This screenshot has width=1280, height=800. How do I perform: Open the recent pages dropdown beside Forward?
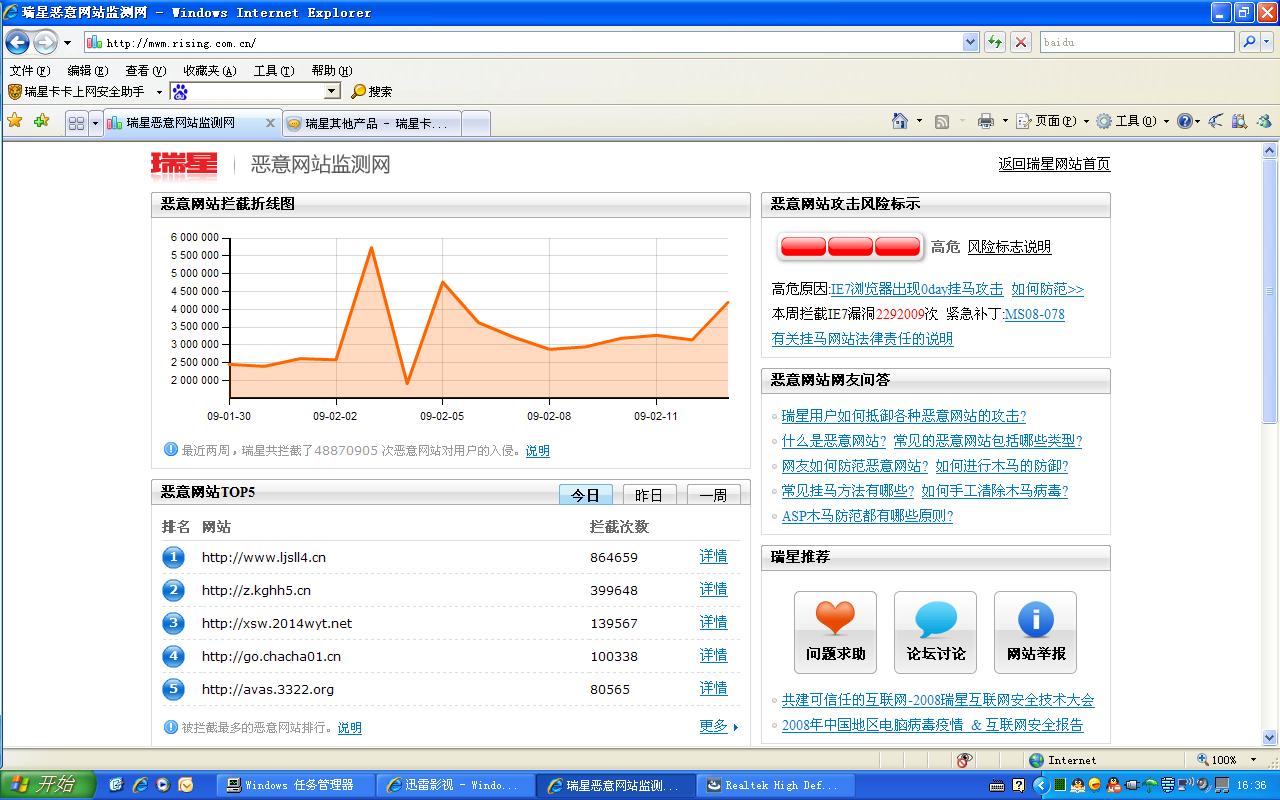point(67,43)
